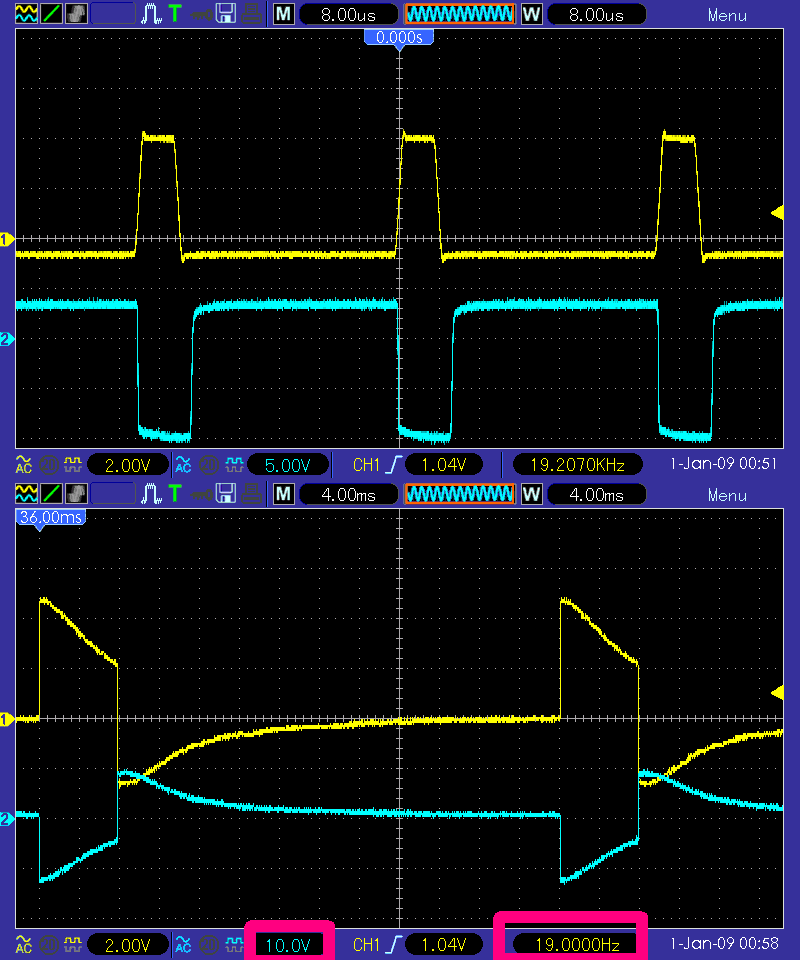The width and height of the screenshot is (800, 960).
Task: Click the W window value 8.00us
Action: tap(596, 14)
